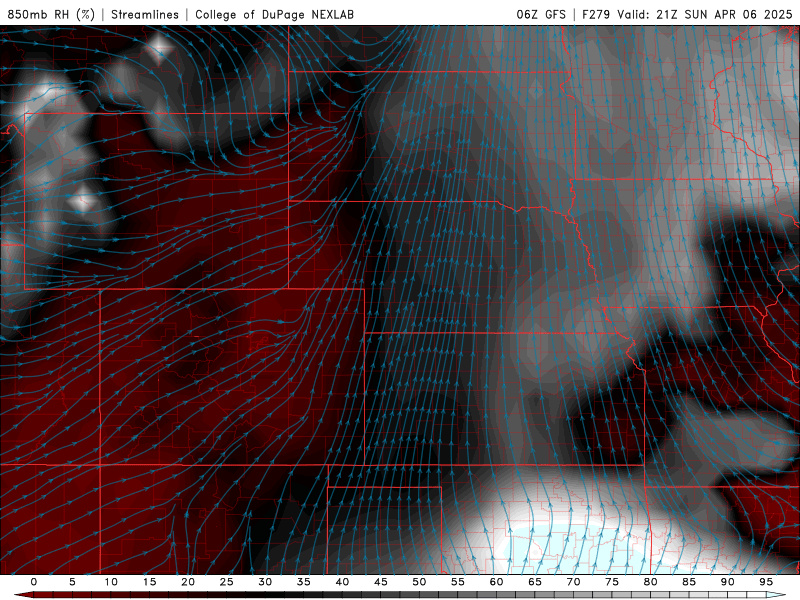
Task: Click the '45' value on color scale
Action: pyautogui.click(x=381, y=582)
